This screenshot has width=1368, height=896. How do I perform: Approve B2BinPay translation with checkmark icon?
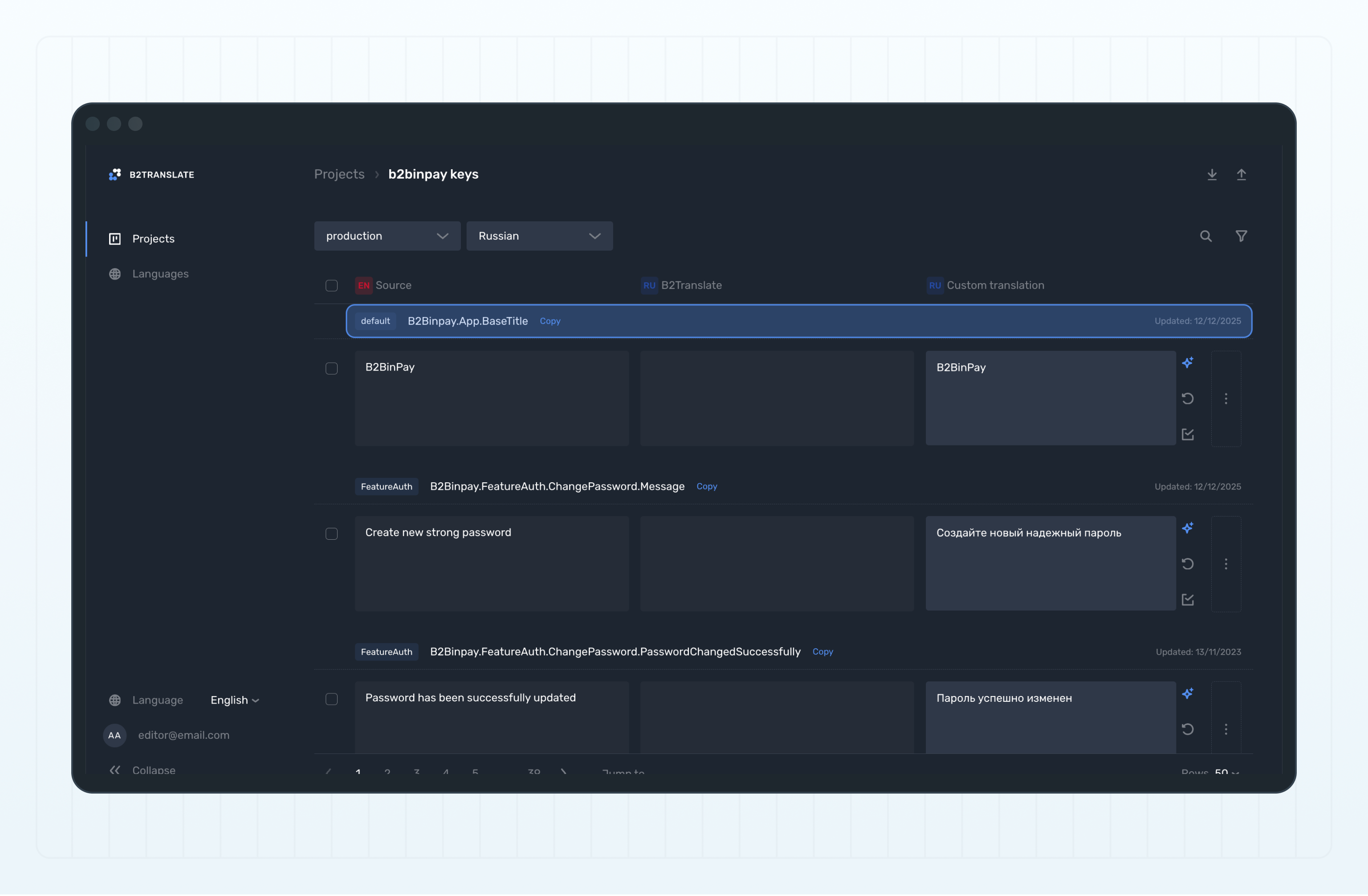(x=1188, y=435)
